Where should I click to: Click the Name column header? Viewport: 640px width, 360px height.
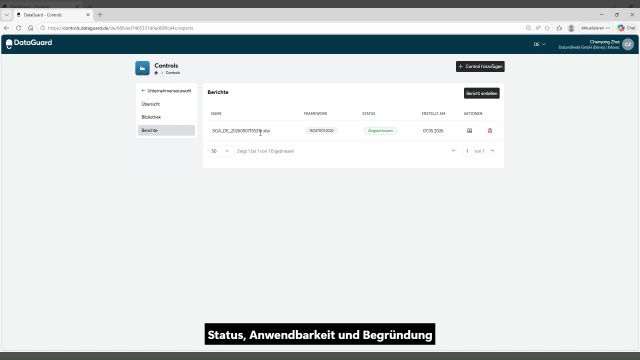point(216,113)
